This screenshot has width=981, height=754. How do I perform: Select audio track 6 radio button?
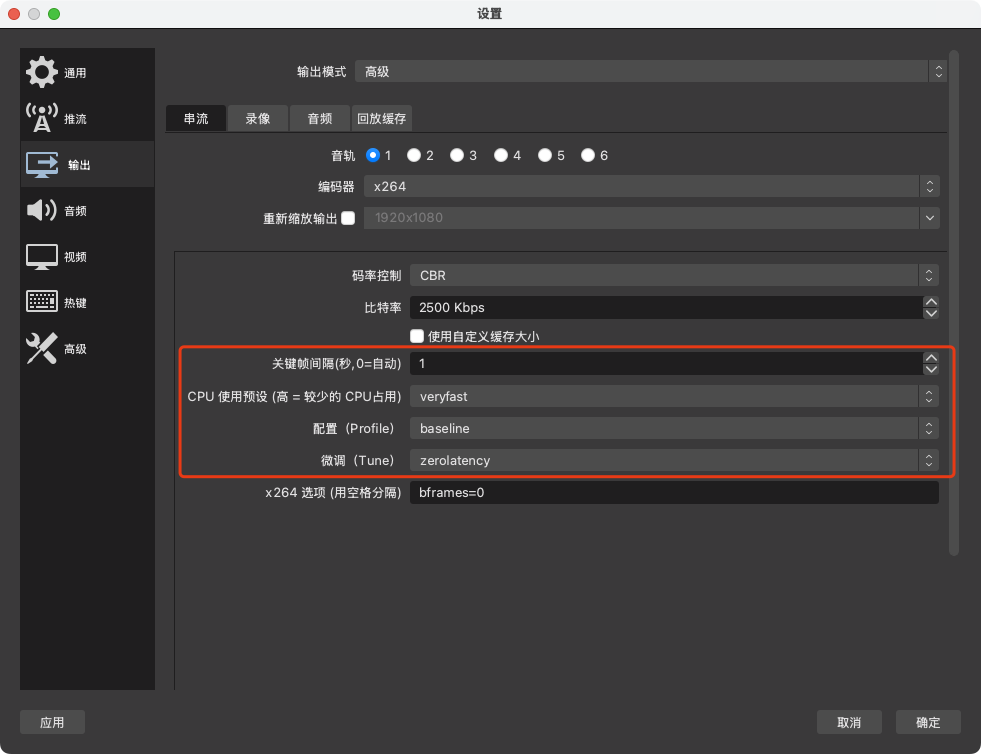pos(587,155)
